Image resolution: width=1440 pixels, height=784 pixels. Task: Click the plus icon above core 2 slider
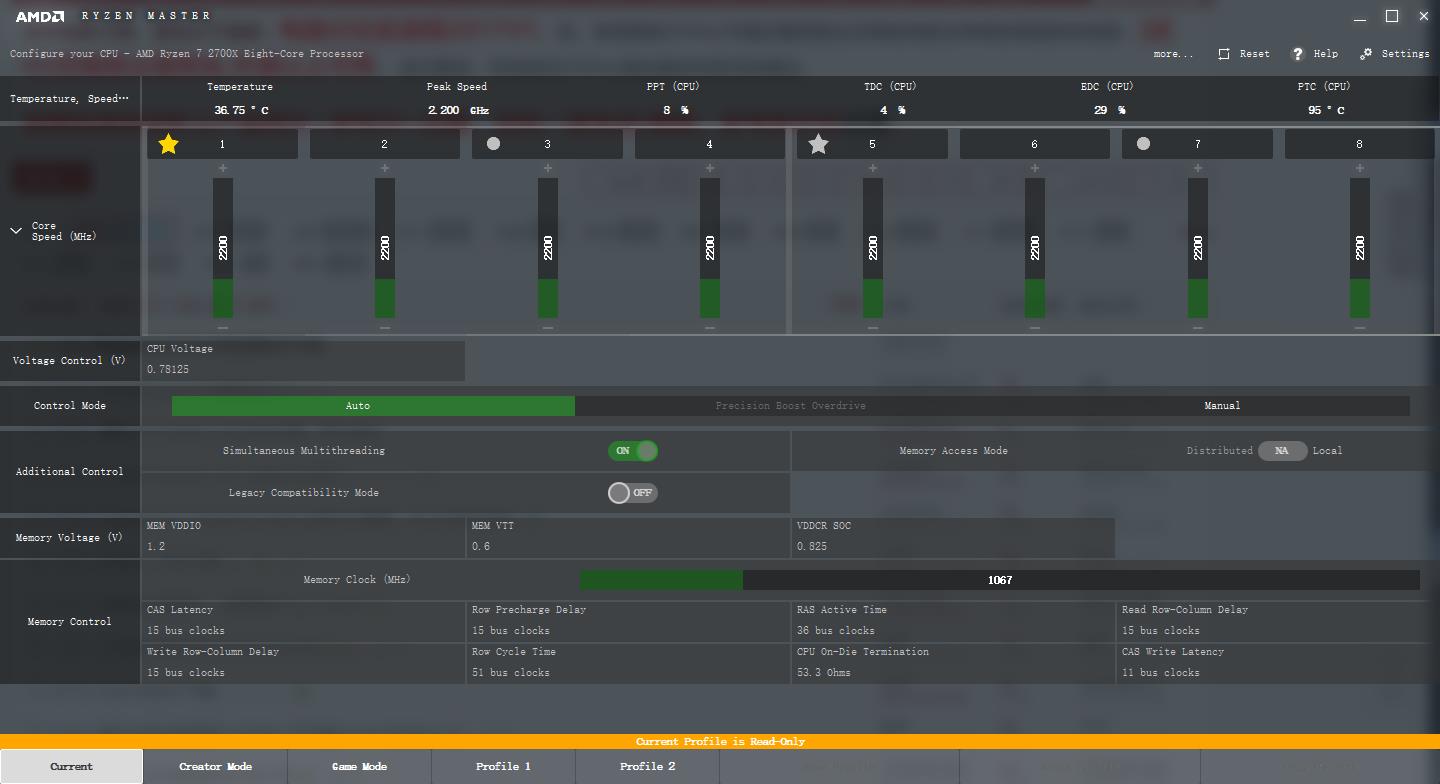(385, 168)
